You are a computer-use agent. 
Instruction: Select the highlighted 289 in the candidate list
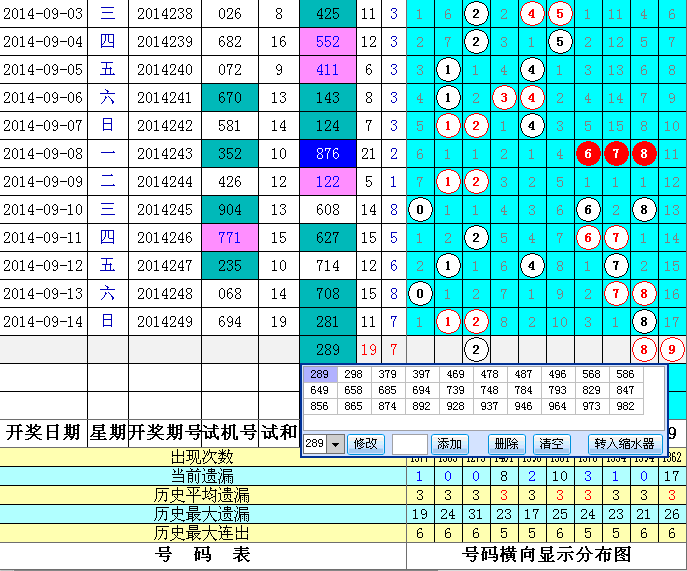[x=318, y=374]
